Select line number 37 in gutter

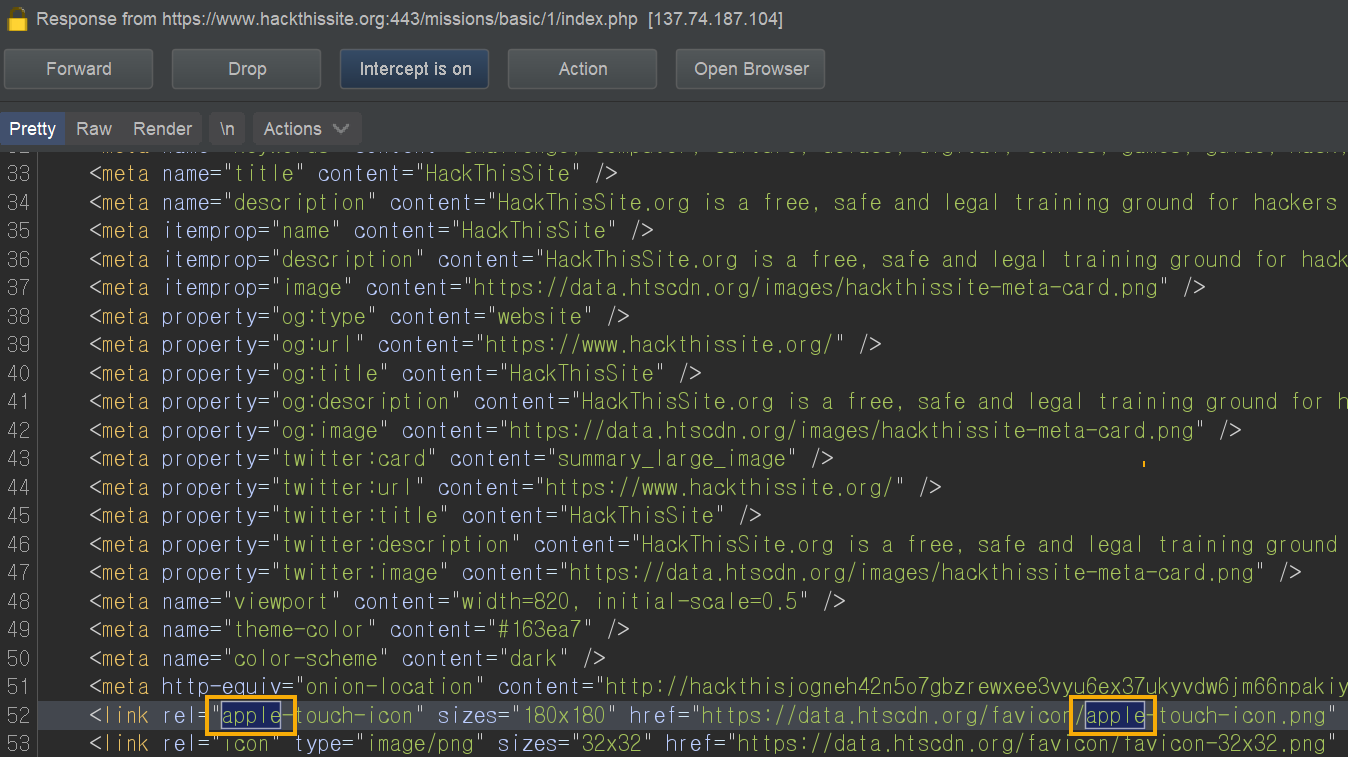18,288
